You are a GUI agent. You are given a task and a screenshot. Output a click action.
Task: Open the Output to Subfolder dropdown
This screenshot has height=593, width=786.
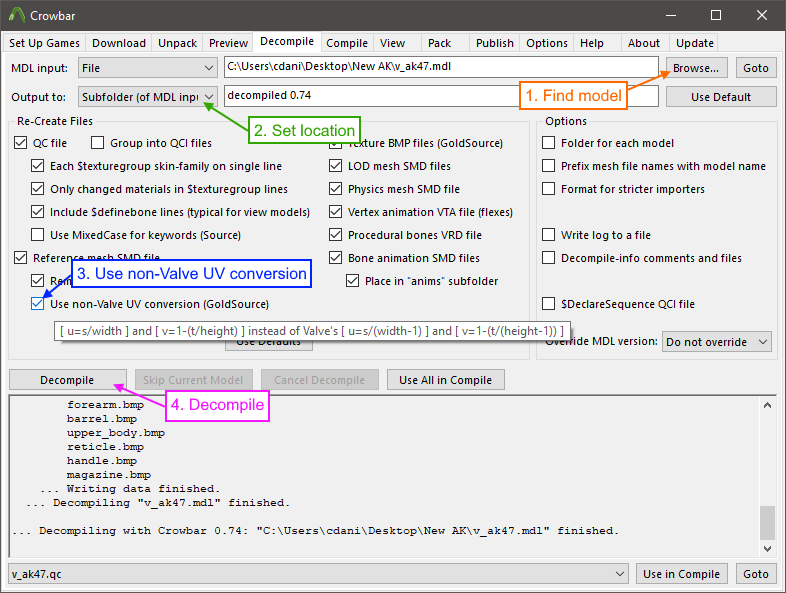coord(147,97)
